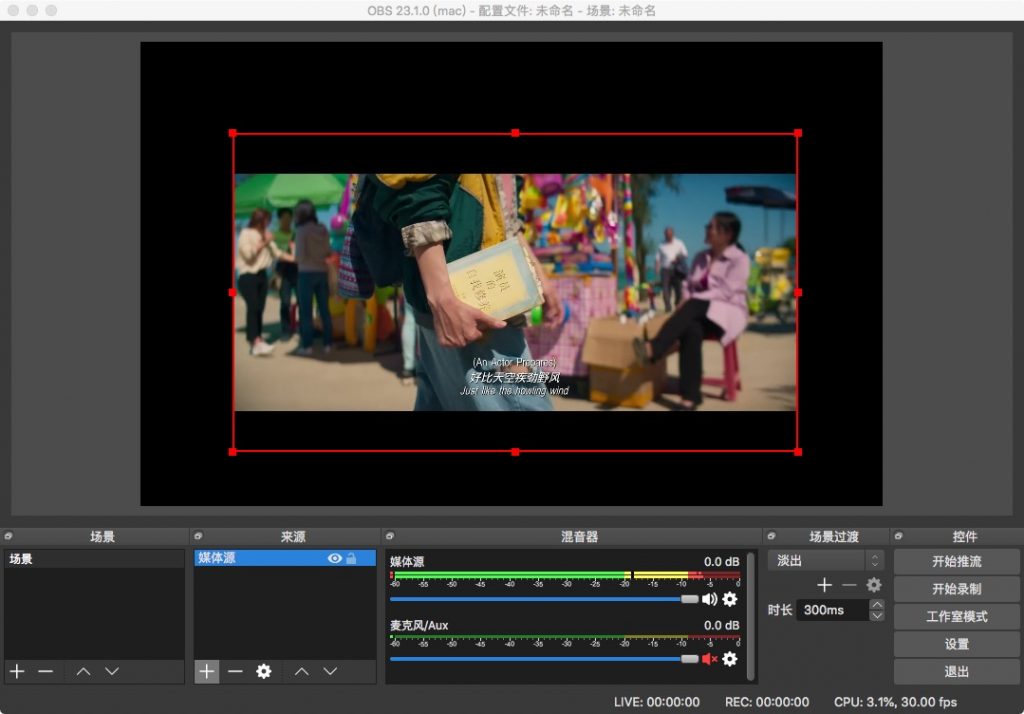This screenshot has height=714, width=1024.
Task: Remove the transition with the minus icon in 场景过渡
Action: [x=849, y=585]
